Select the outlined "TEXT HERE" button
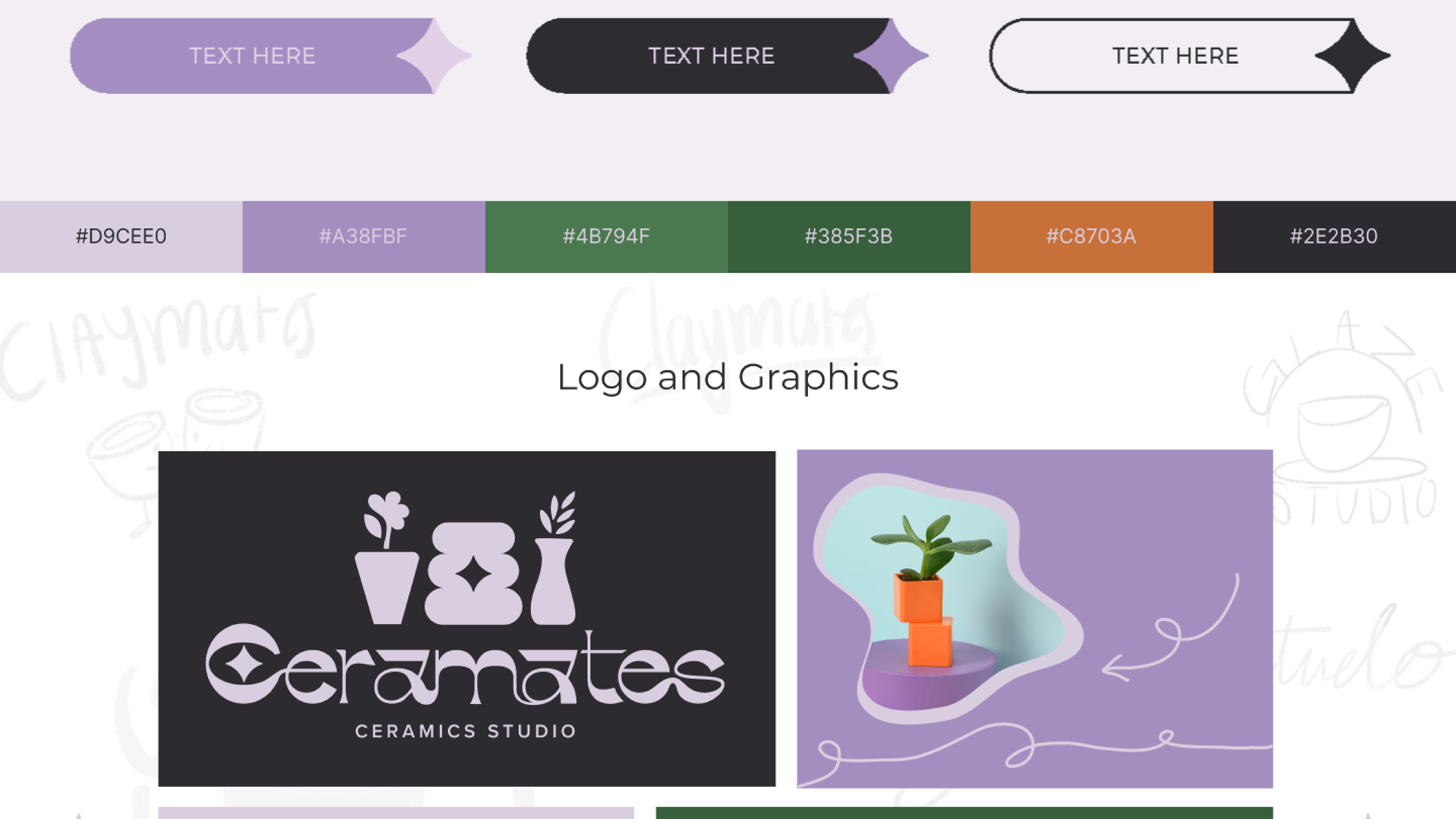The width and height of the screenshot is (1456, 819). [1175, 56]
